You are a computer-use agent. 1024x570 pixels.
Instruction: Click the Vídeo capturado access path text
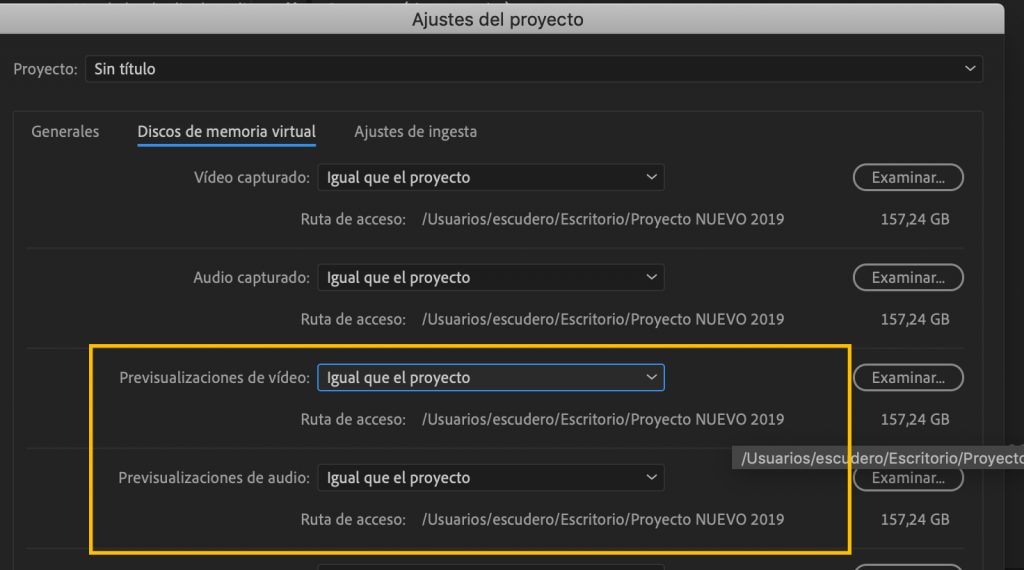602,219
